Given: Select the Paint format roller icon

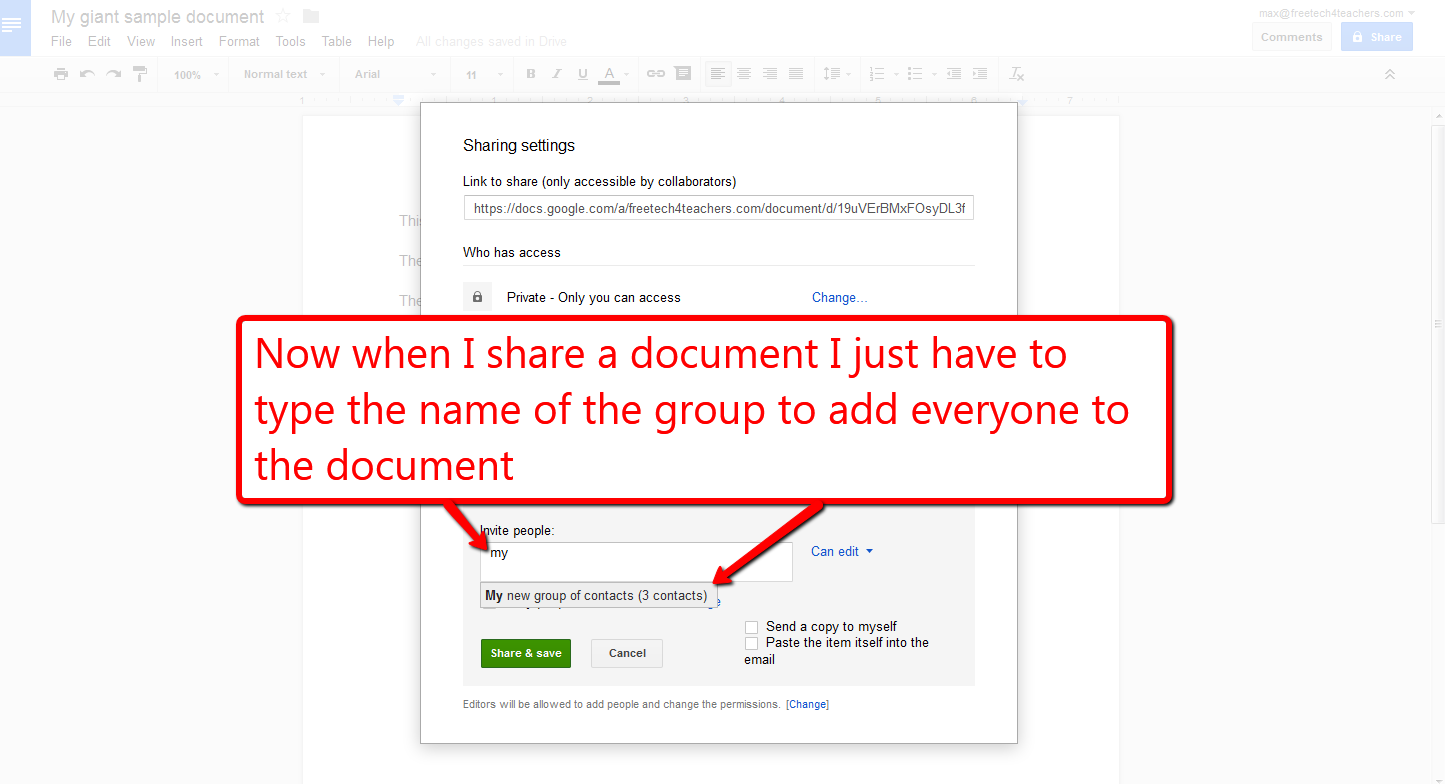Looking at the screenshot, I should [x=140, y=74].
